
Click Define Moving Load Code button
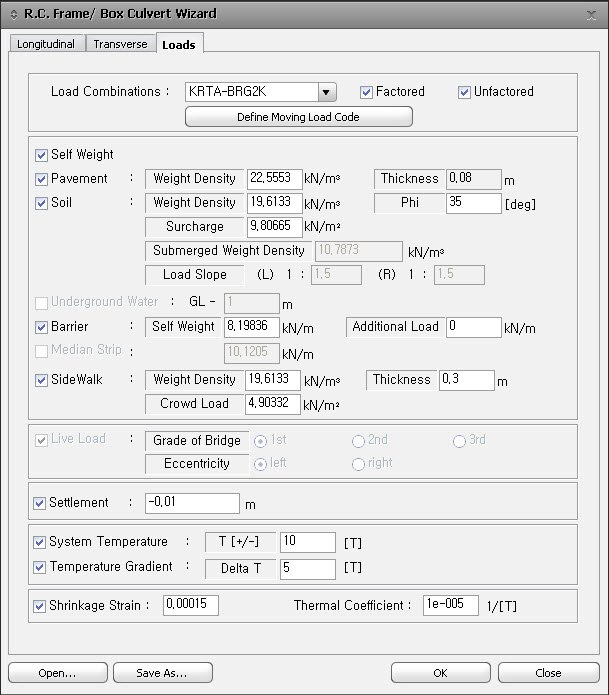coord(298,117)
